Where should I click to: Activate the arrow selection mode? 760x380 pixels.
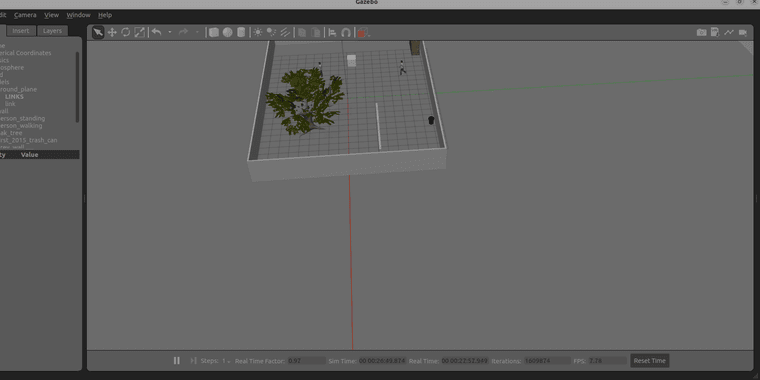pyautogui.click(x=98, y=32)
